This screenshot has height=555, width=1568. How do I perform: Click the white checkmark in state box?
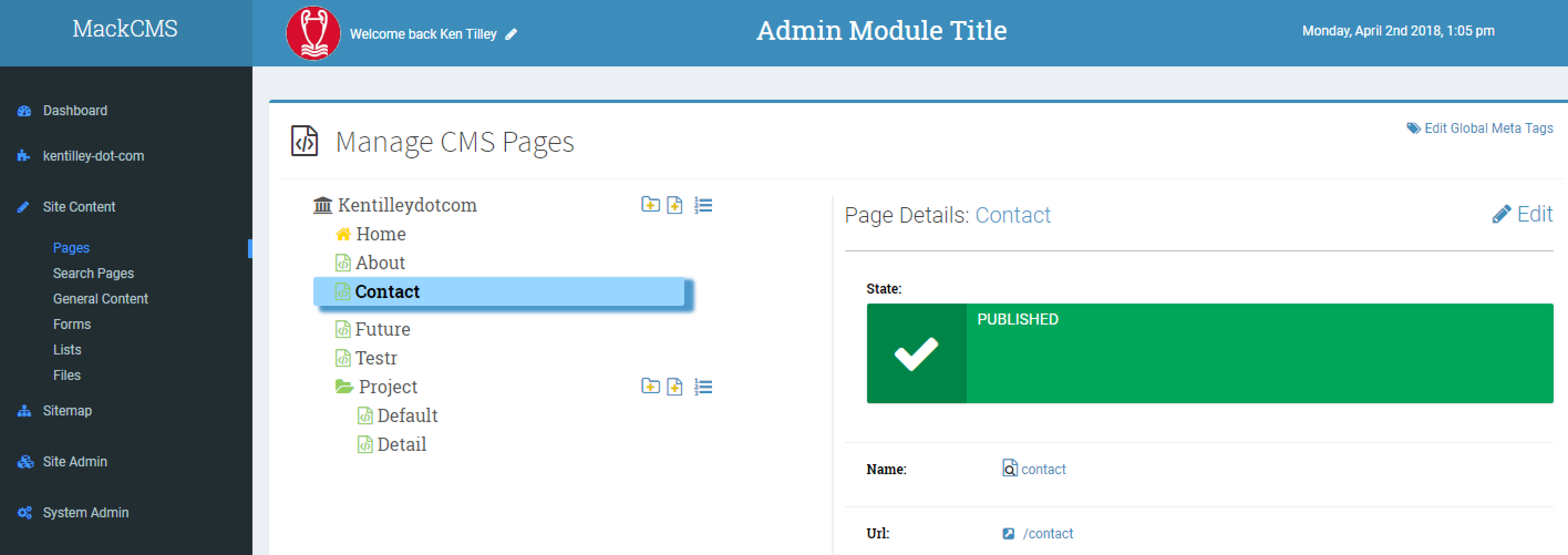point(916,353)
